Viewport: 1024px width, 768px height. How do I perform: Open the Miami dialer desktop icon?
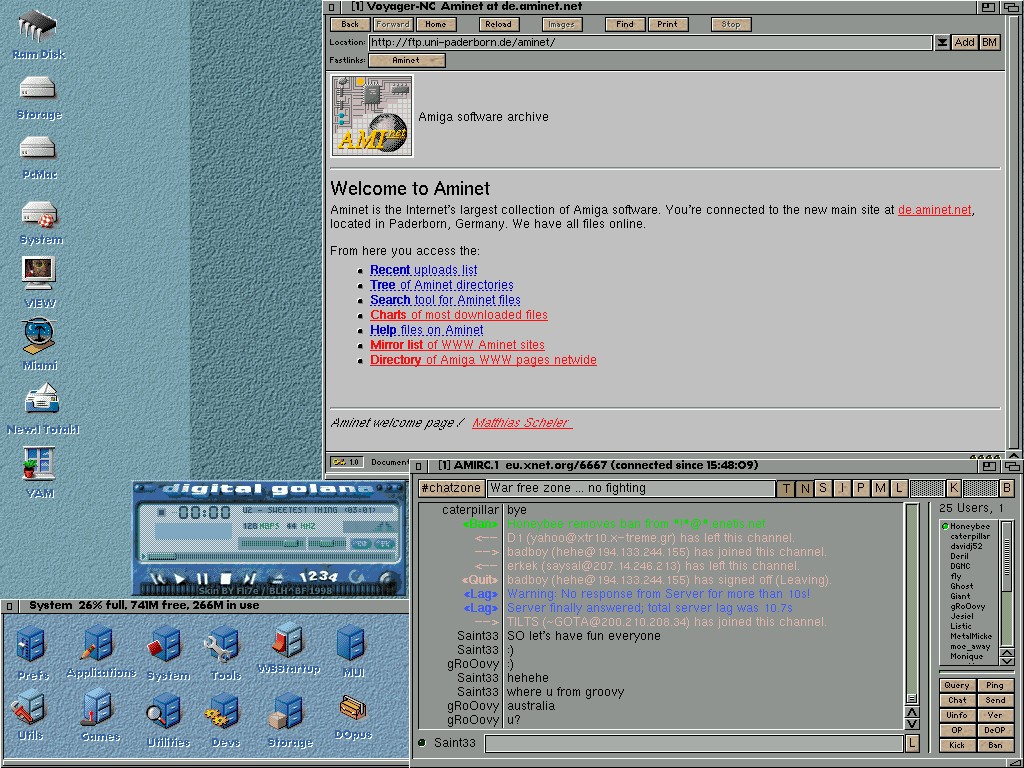(39, 337)
